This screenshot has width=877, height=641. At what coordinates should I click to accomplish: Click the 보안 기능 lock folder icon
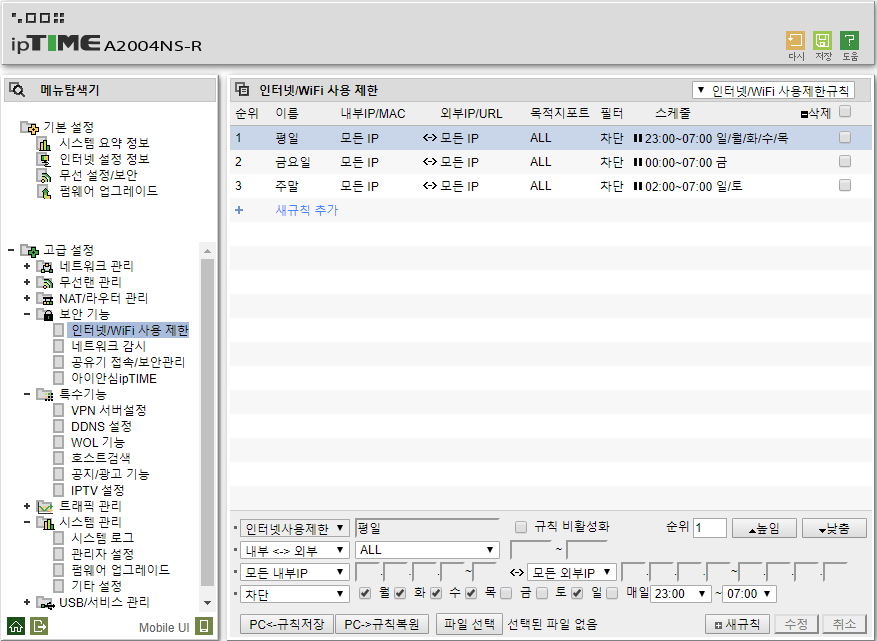45,314
